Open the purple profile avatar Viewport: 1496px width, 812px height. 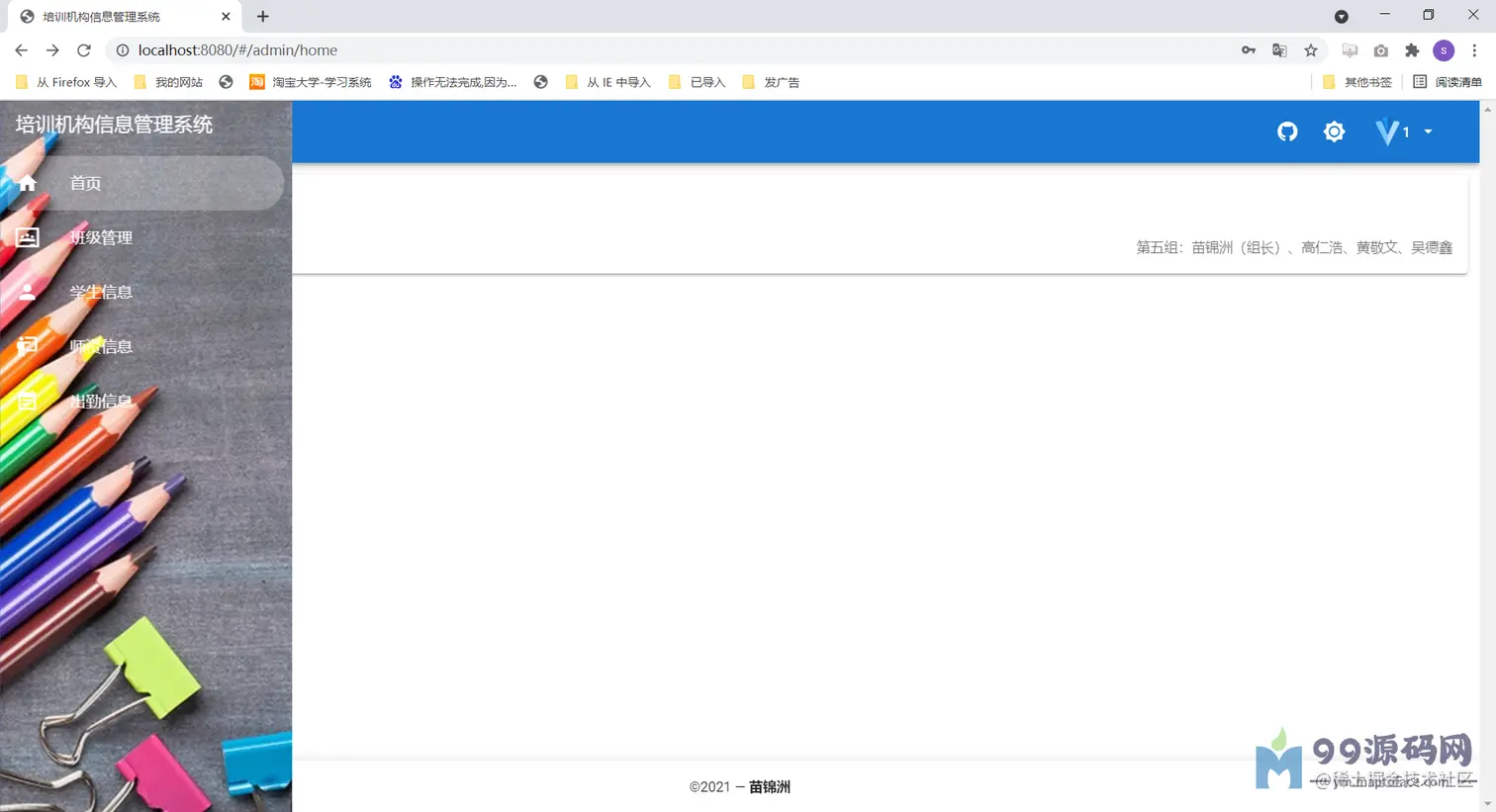[x=1444, y=50]
